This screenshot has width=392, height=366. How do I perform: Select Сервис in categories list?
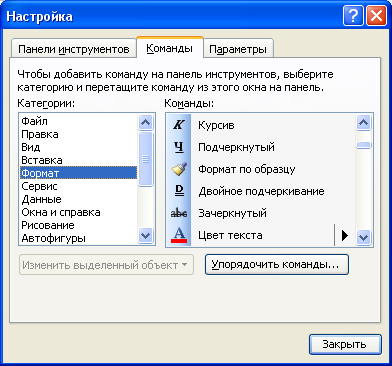[39, 186]
